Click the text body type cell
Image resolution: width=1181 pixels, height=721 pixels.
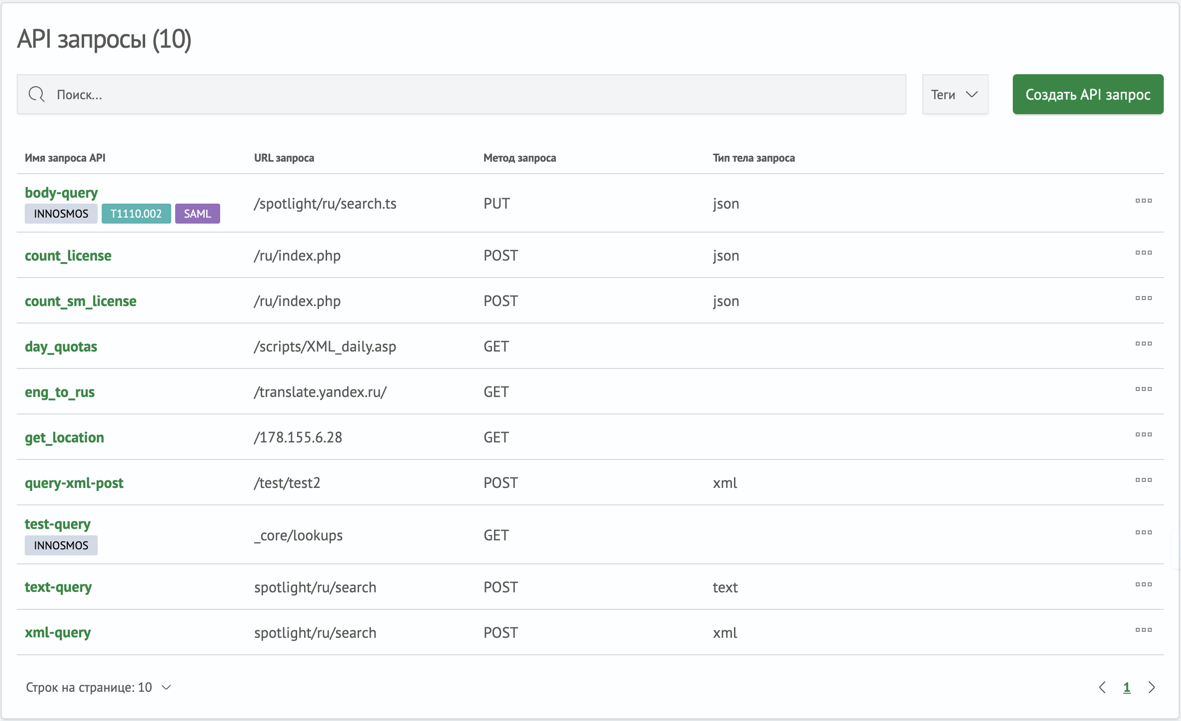click(725, 588)
